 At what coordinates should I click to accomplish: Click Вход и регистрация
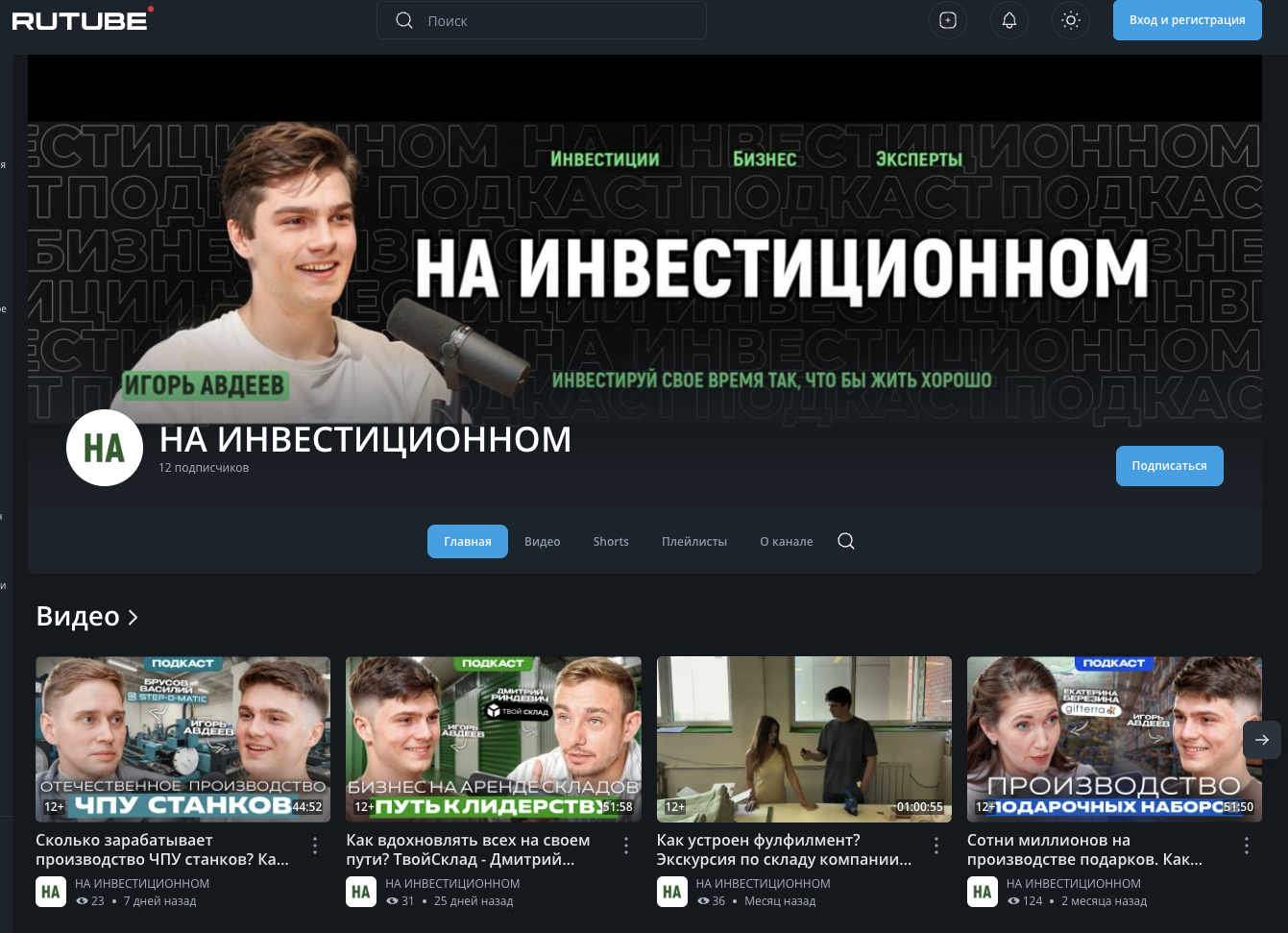[1187, 20]
